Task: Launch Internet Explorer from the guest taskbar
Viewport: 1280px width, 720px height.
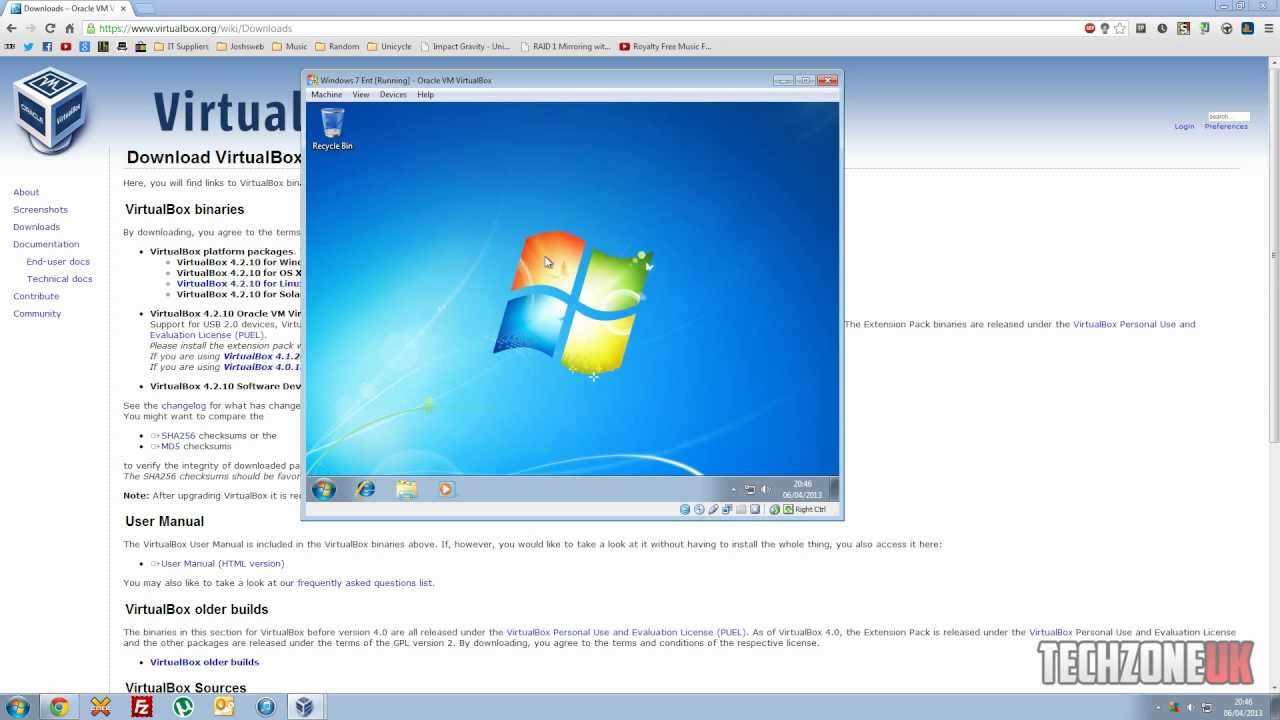Action: (366, 489)
